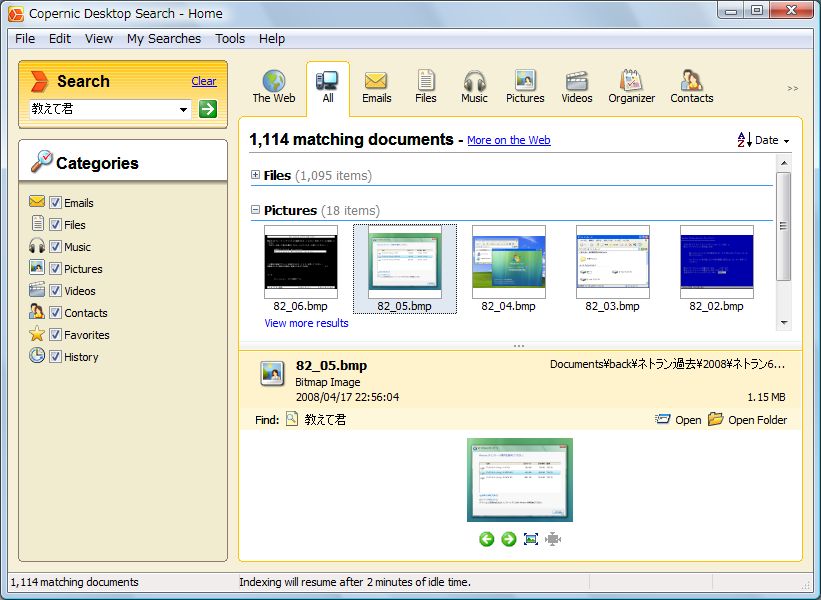Switch to the Pictures tab

[525, 87]
